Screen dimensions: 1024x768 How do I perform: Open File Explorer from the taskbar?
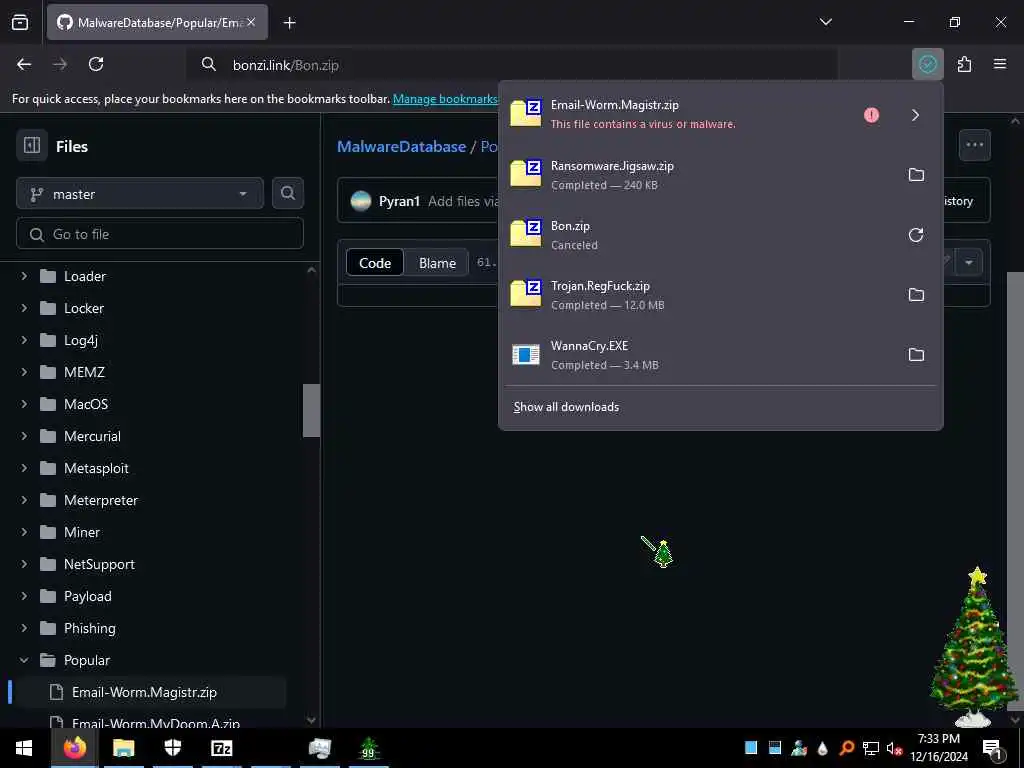123,748
